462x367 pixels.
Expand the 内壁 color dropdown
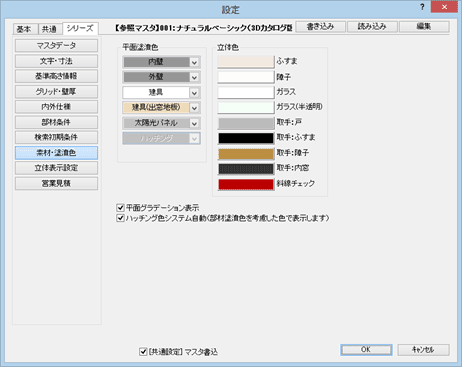pyautogui.click(x=194, y=62)
